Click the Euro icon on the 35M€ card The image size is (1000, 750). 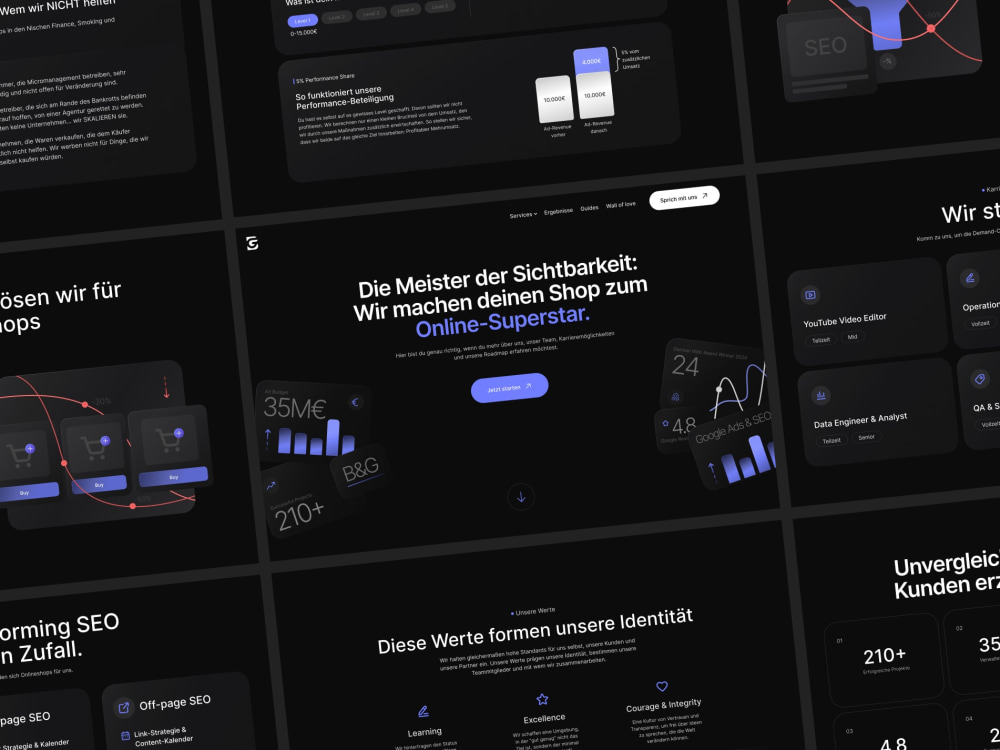tap(356, 402)
